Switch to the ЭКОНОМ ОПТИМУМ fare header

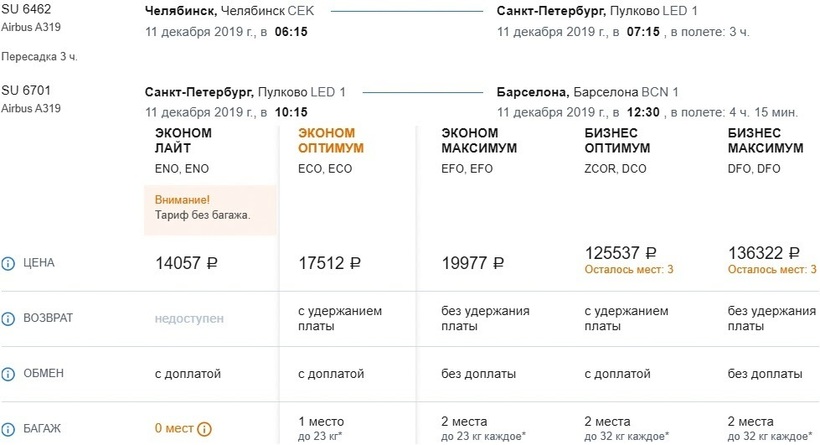point(330,140)
